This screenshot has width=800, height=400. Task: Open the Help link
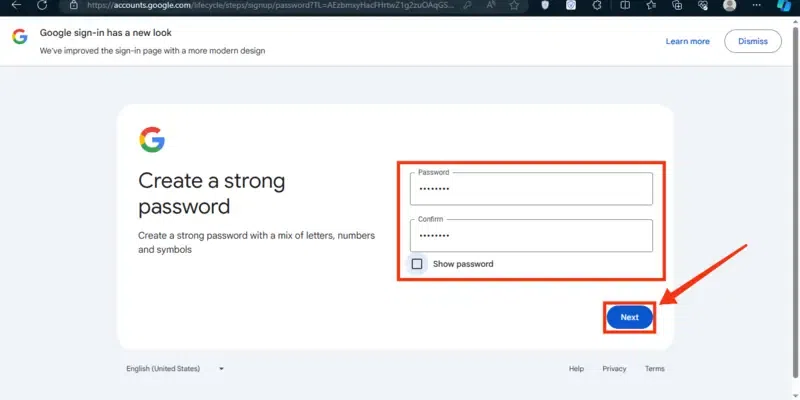pyautogui.click(x=577, y=368)
